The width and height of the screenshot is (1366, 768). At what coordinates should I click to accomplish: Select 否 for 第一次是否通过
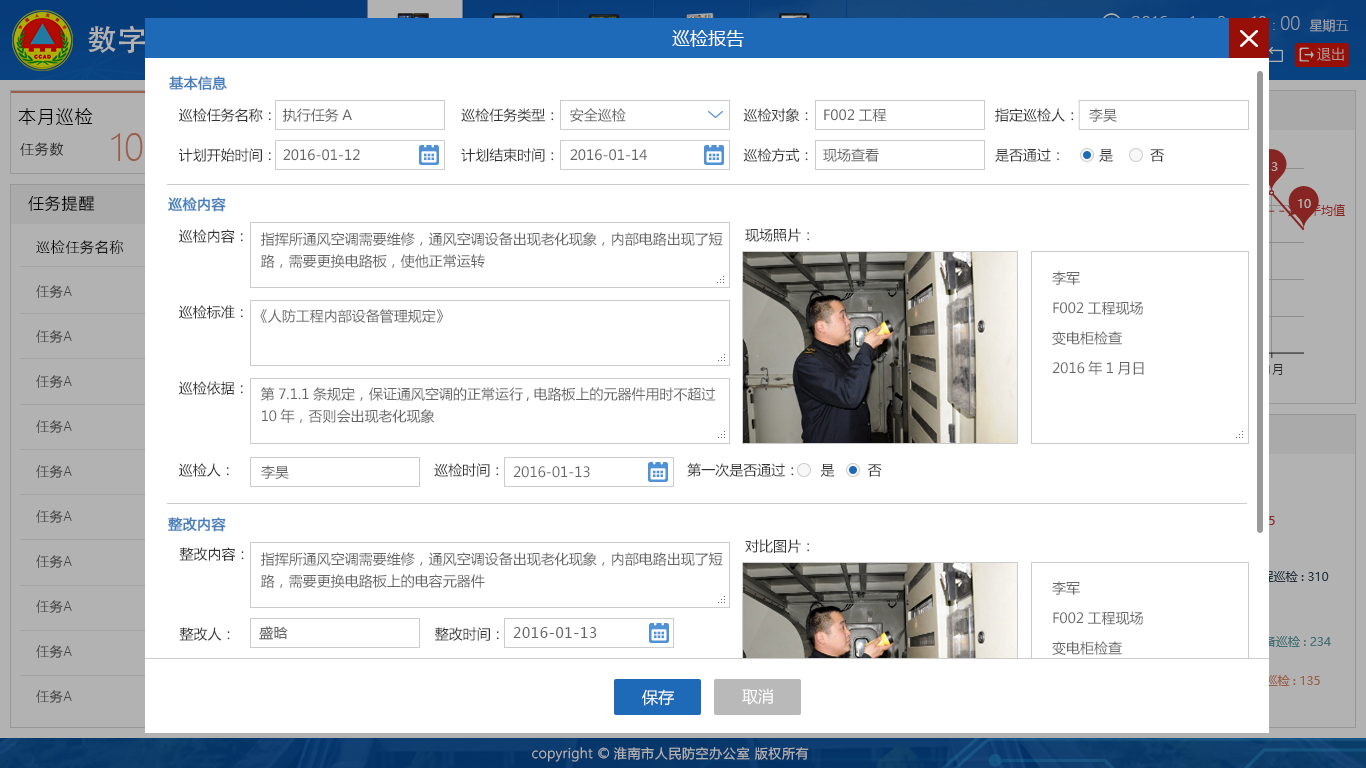[x=853, y=470]
